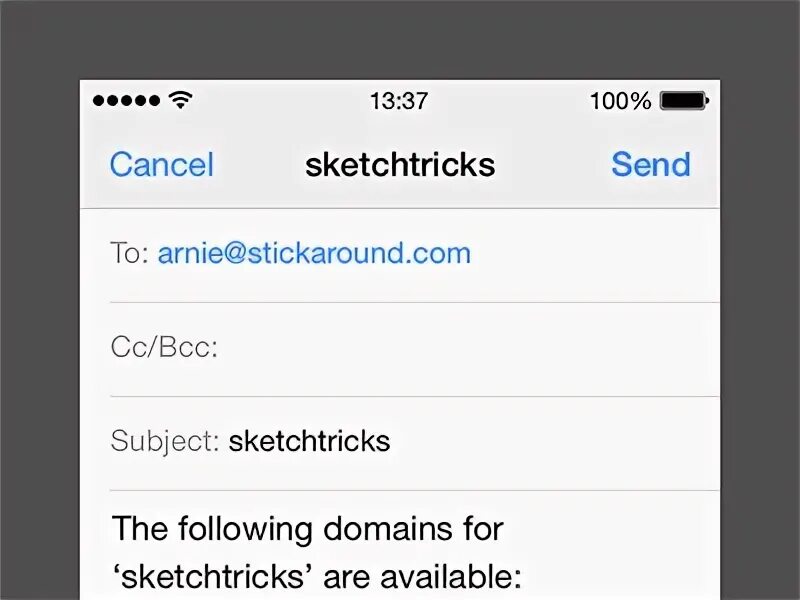Tap the To: label
800x600 pixels.
[x=129, y=253]
